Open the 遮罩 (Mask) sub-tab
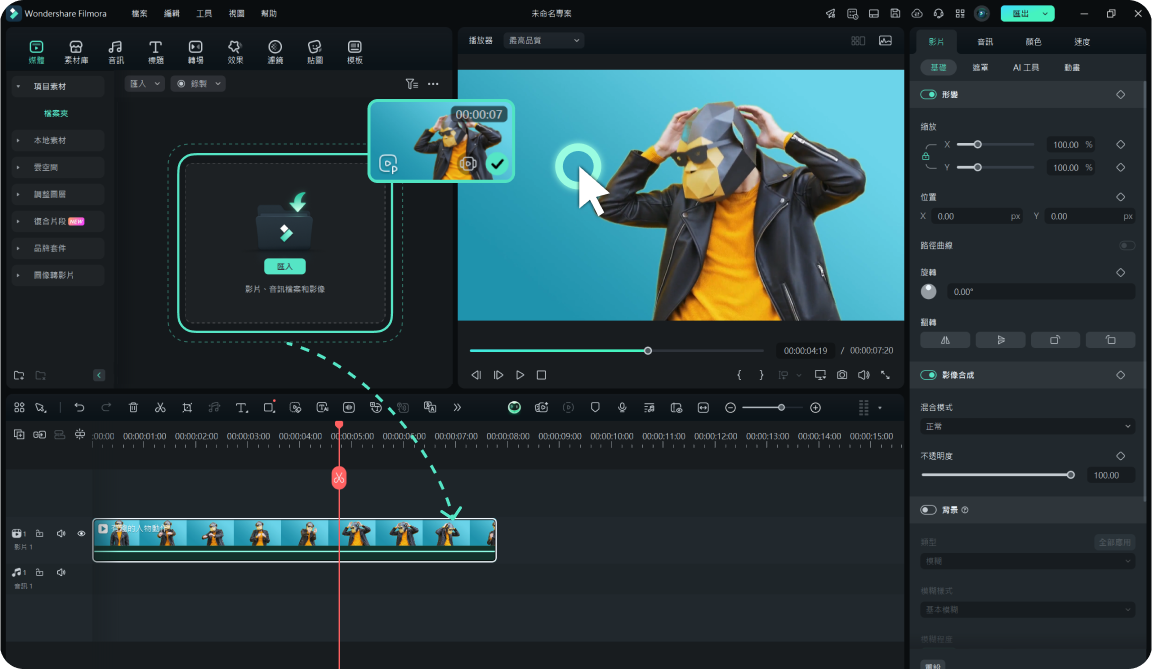Screen dimensions: 1152x669 coord(980,68)
